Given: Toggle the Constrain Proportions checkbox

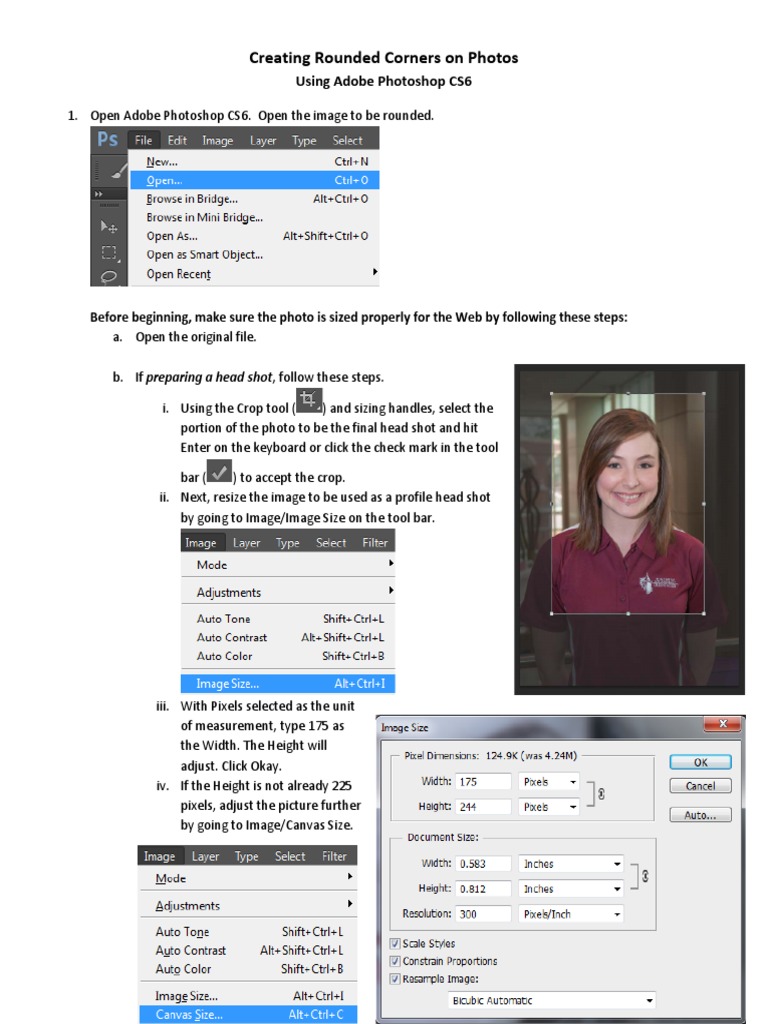Looking at the screenshot, I should [394, 961].
